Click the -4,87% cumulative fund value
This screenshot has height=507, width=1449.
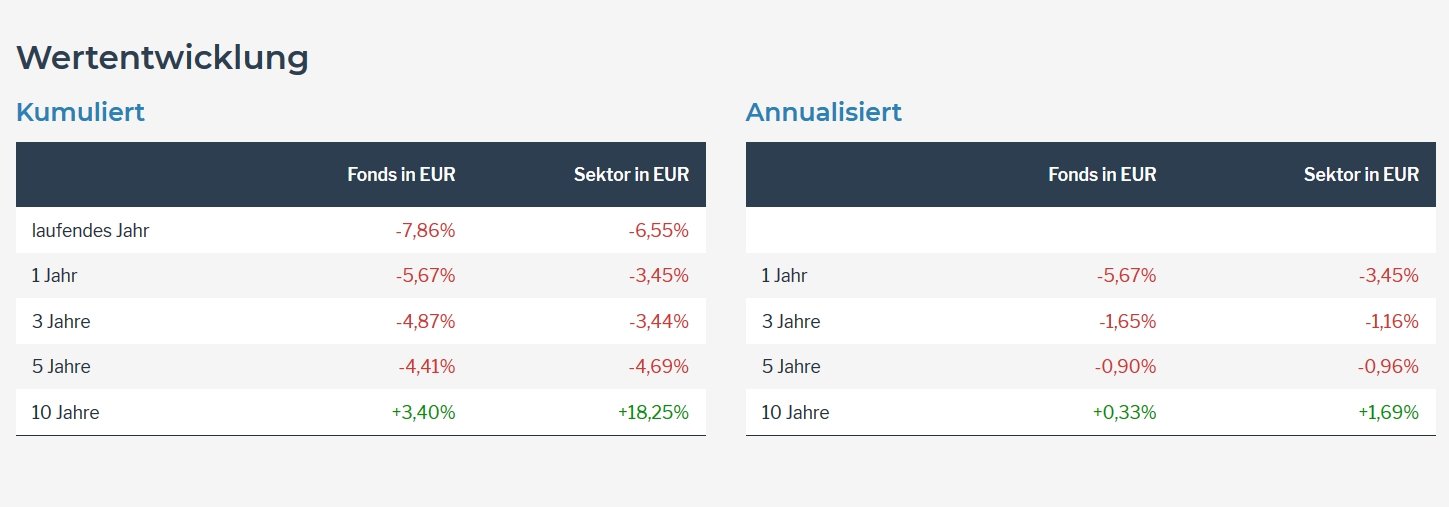pos(426,322)
